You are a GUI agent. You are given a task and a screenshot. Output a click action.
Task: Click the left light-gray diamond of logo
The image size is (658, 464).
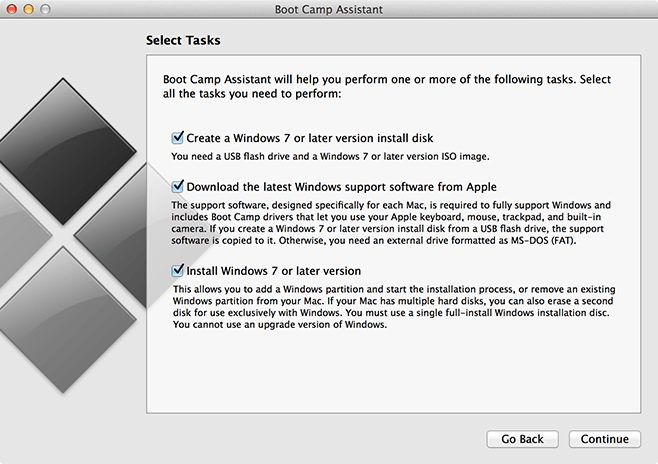click(x=21, y=235)
